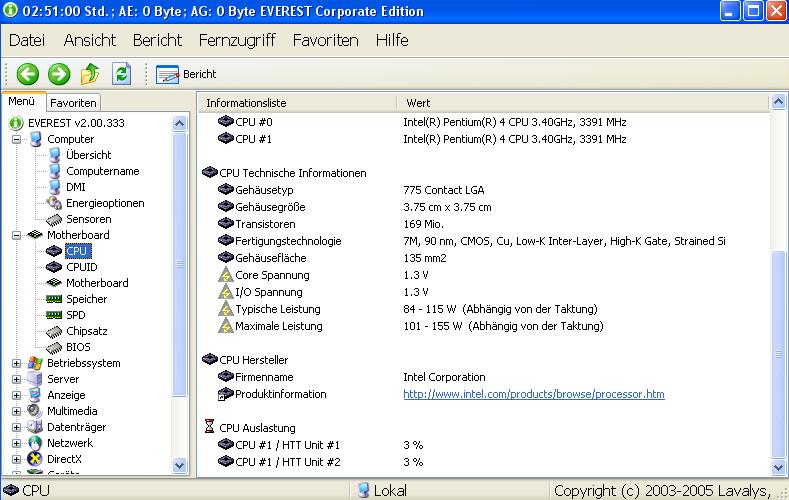This screenshot has width=789, height=500.
Task: Expand the Server node
Action: 17,379
